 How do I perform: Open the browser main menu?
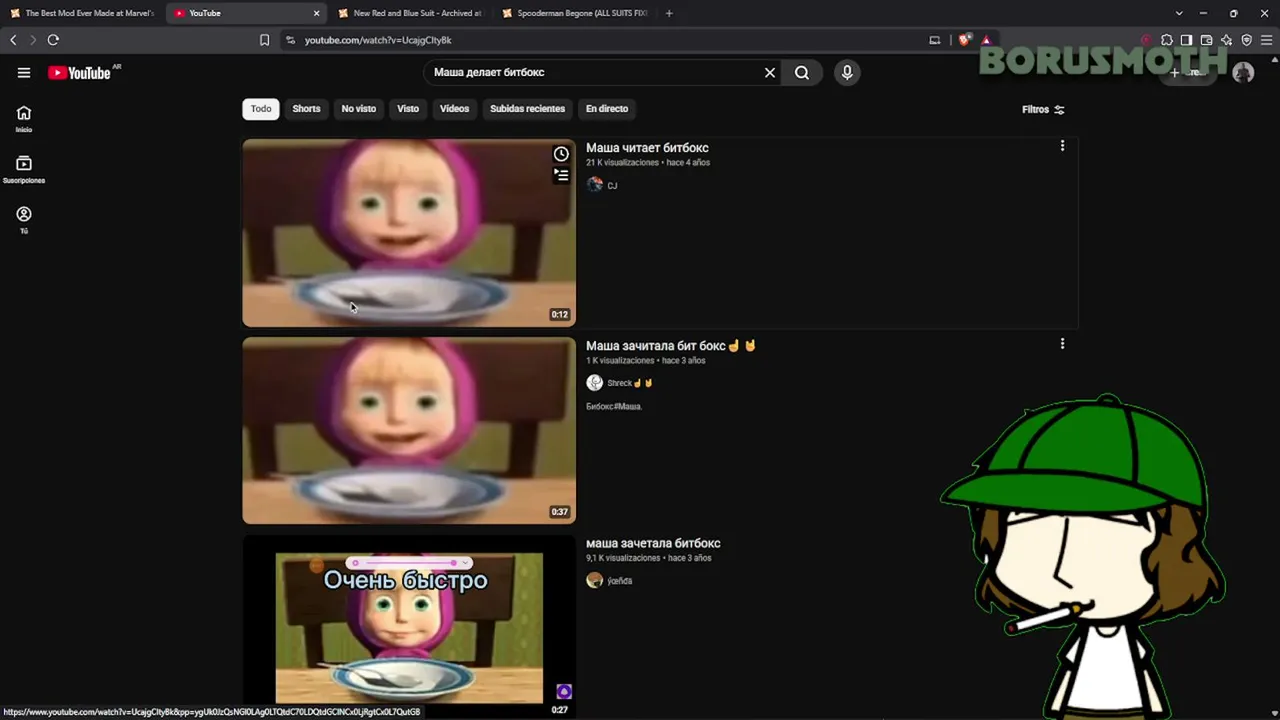click(x=1266, y=40)
